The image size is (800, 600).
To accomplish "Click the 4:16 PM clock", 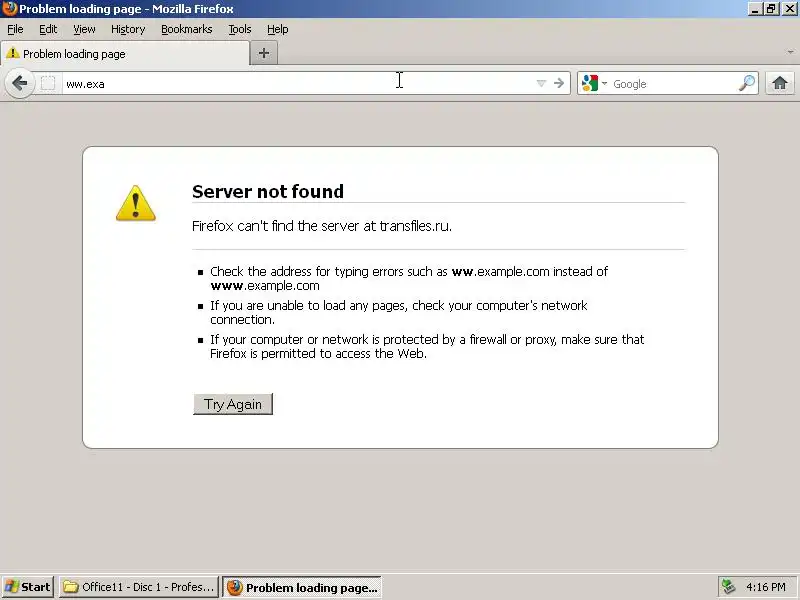I will (x=765, y=587).
